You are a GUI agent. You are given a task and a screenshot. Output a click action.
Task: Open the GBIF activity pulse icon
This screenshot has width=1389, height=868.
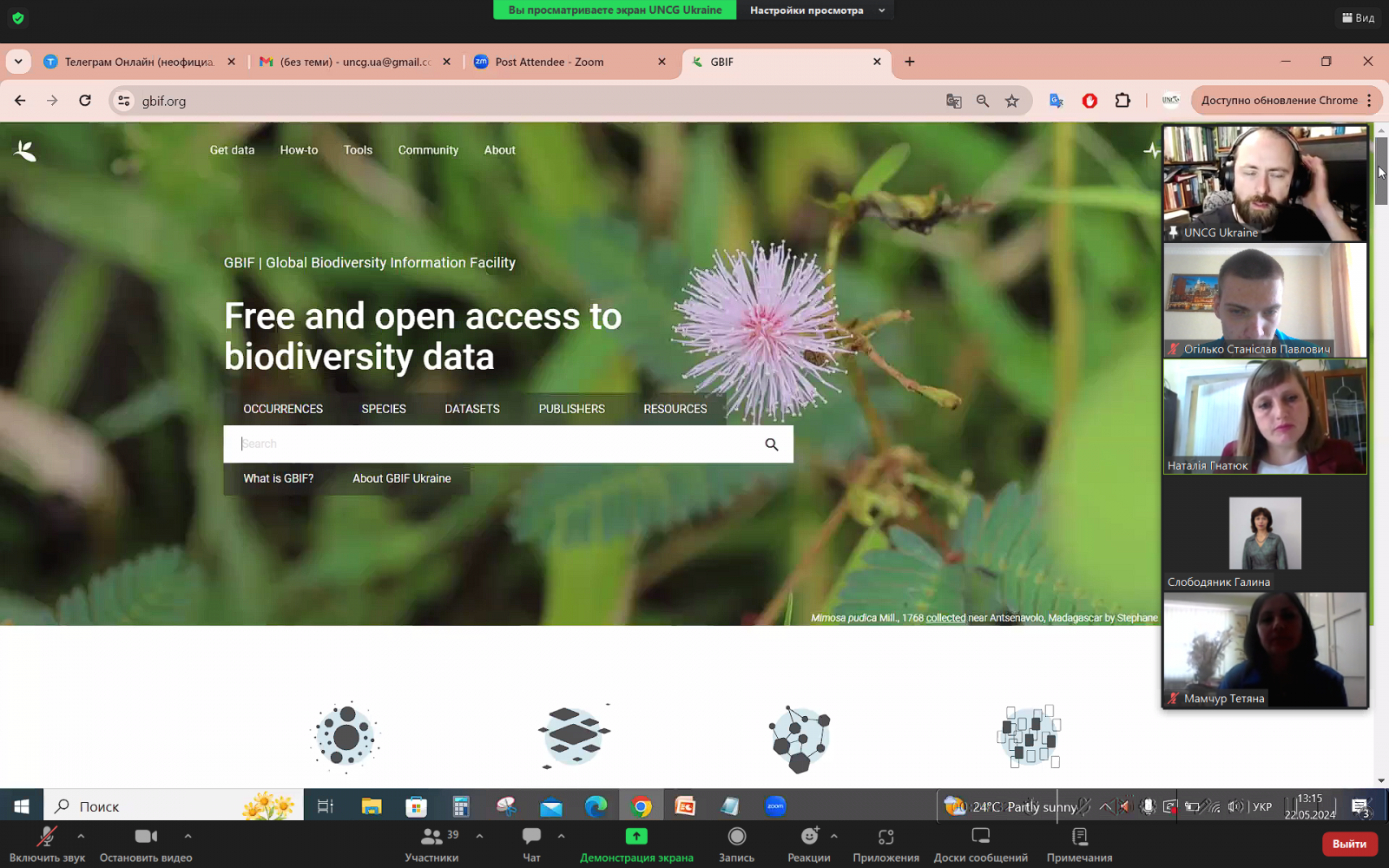1151,151
